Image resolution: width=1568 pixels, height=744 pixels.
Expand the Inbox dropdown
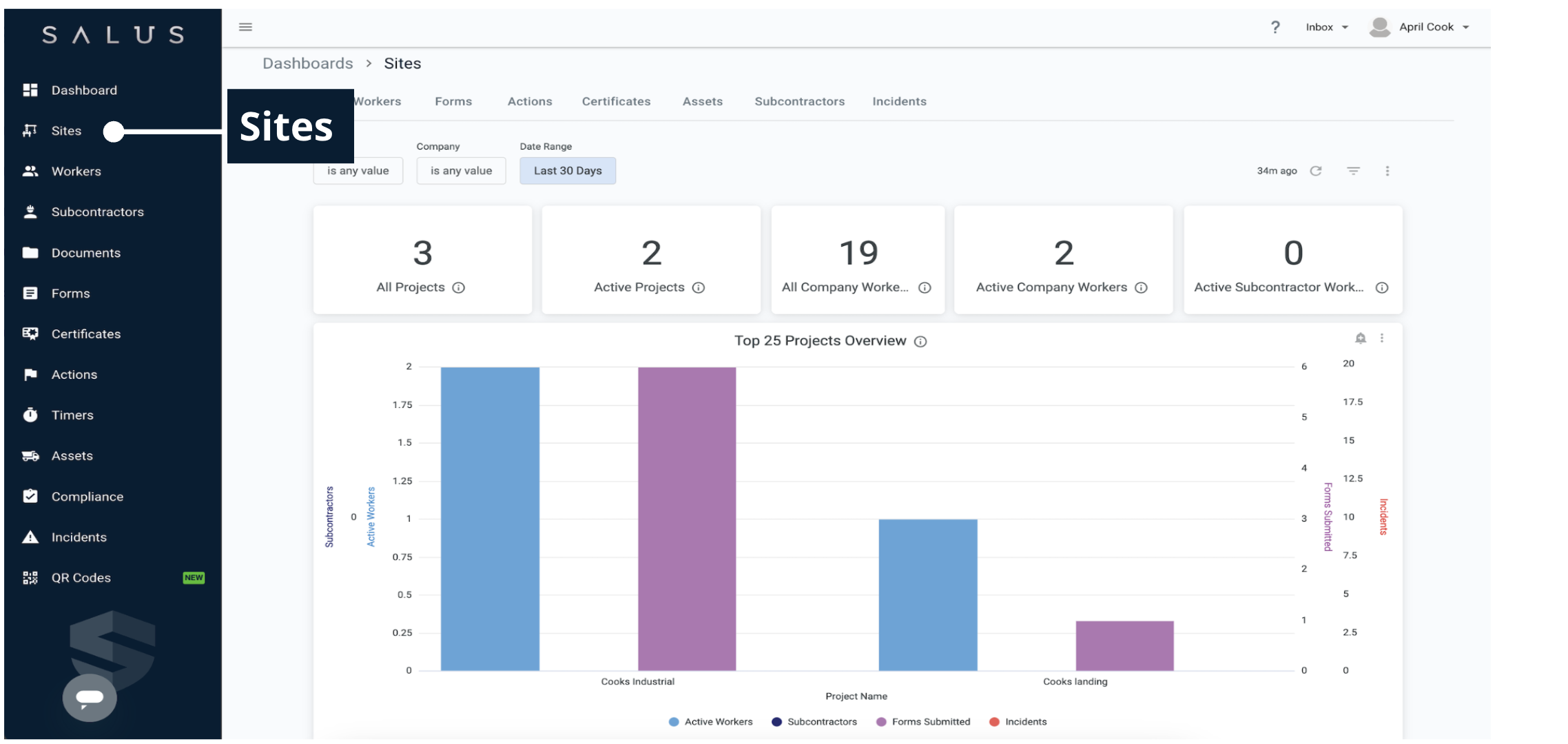pyautogui.click(x=1326, y=27)
